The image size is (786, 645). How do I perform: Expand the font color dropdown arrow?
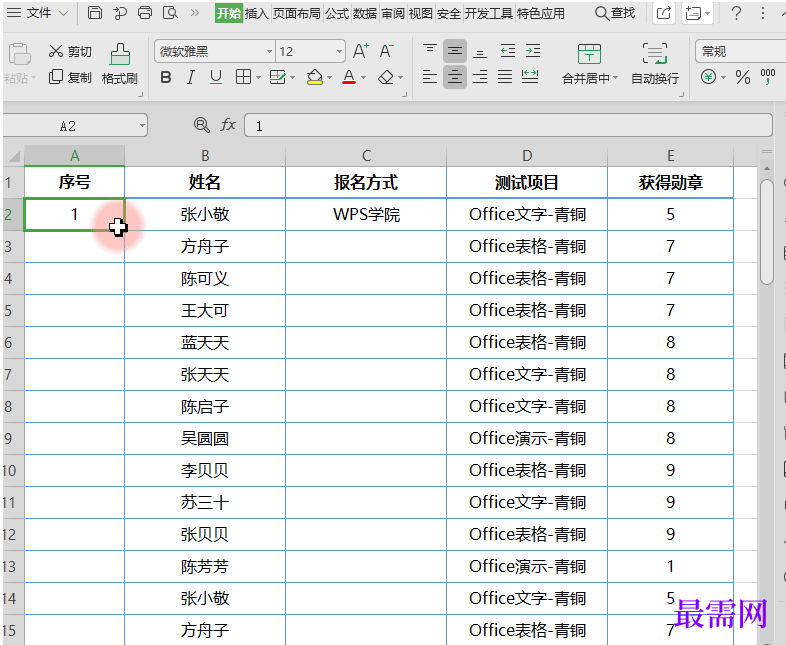(363, 78)
